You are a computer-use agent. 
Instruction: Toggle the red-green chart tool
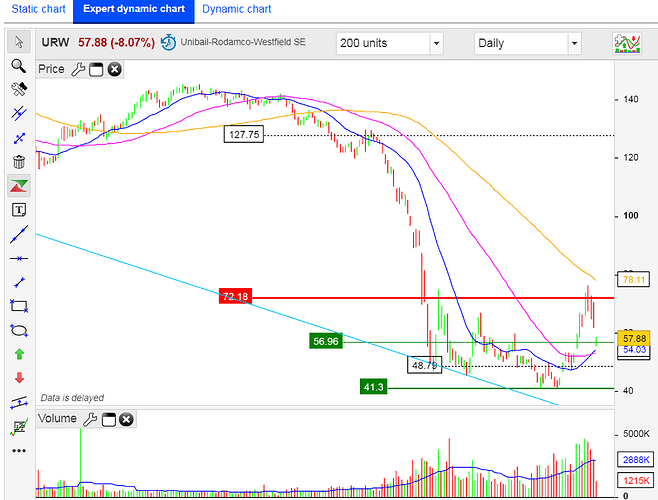coord(18,185)
